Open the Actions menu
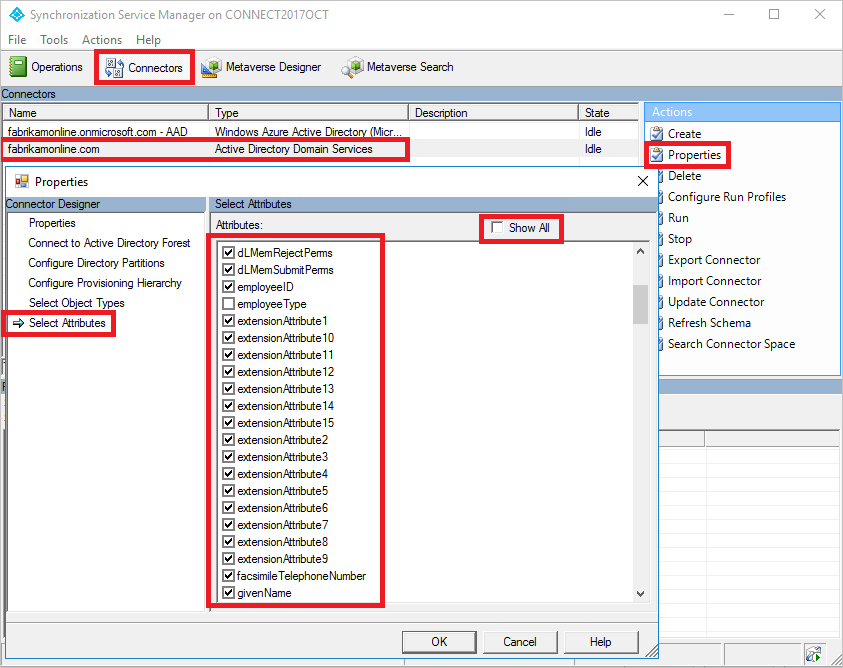843x668 pixels. 101,39
